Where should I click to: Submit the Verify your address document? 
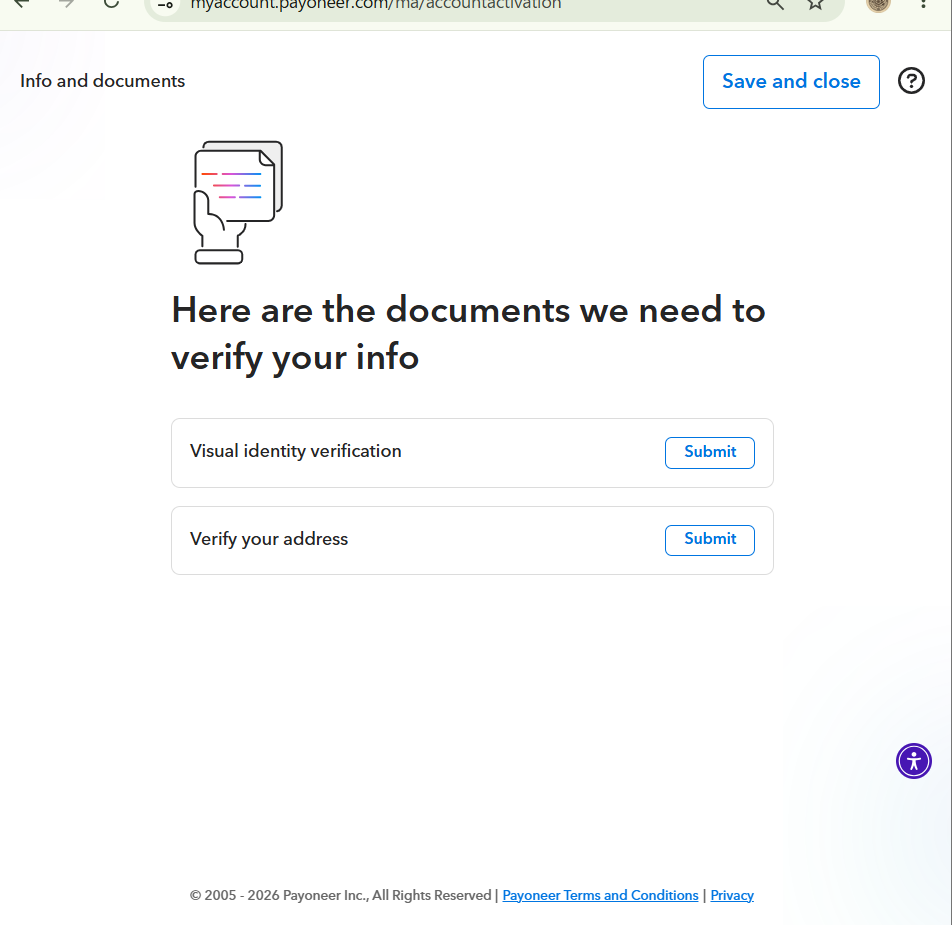709,540
